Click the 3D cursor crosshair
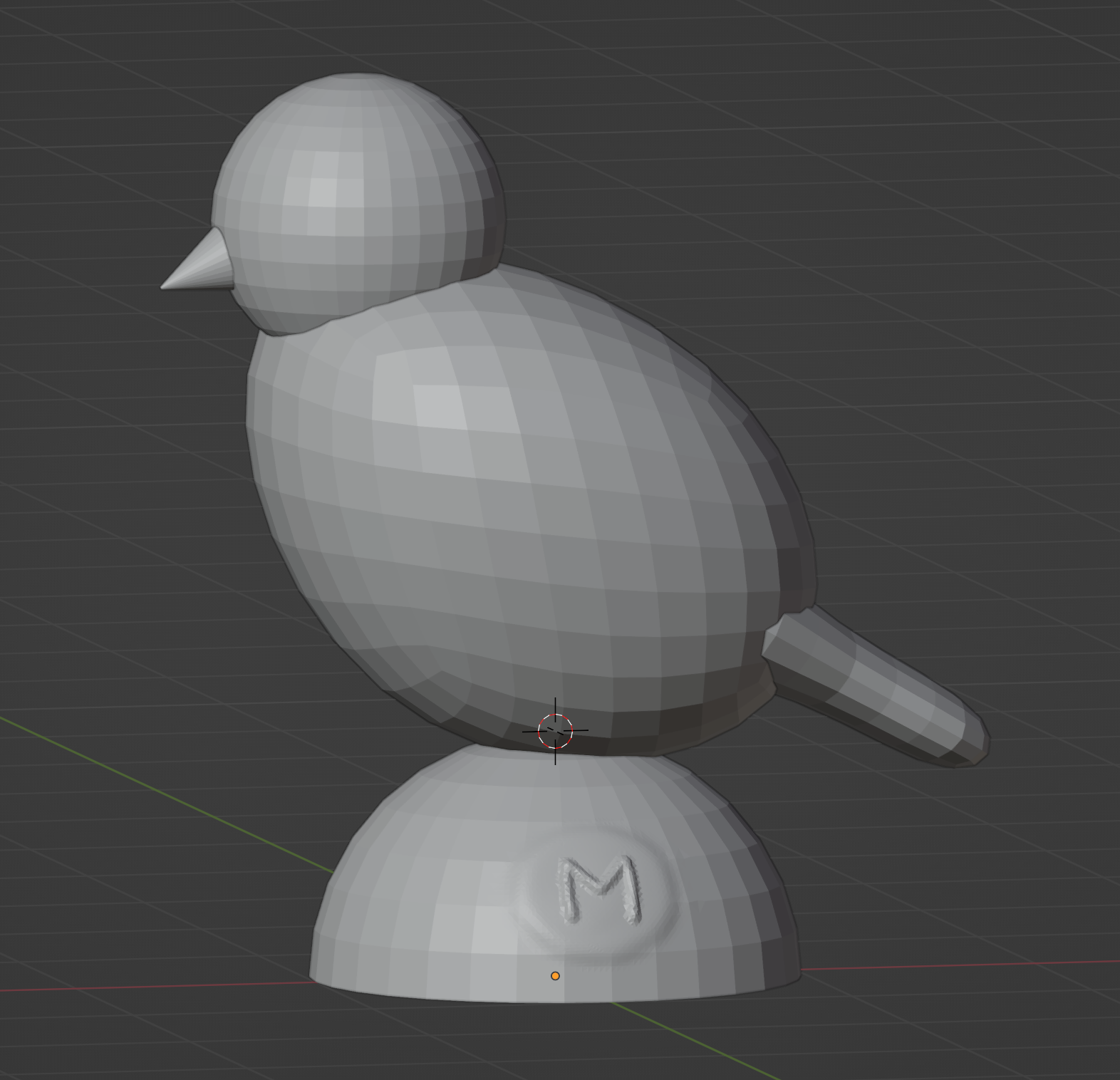The height and width of the screenshot is (1080, 1120). 555,731
